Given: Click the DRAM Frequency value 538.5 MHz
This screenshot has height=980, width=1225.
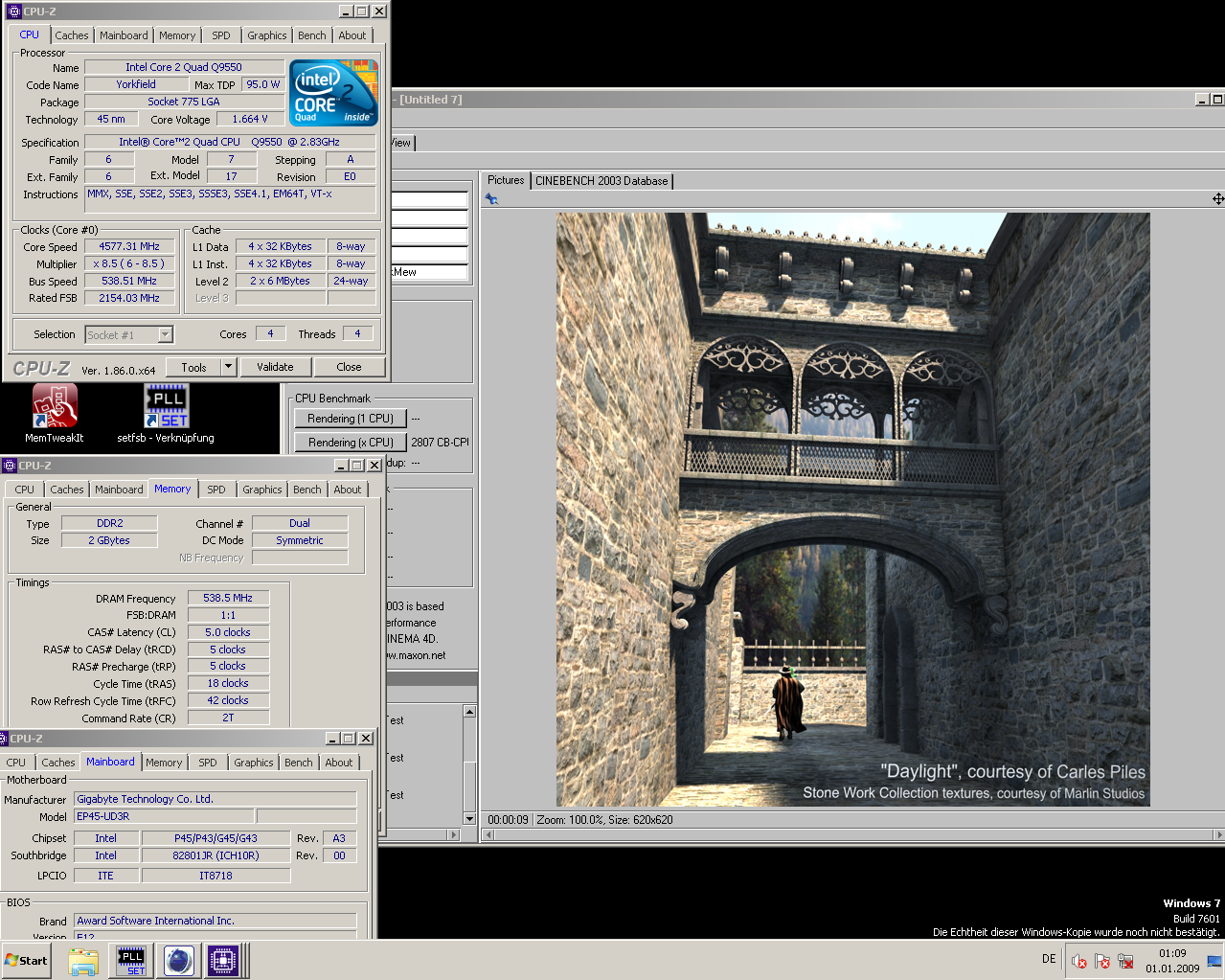Looking at the screenshot, I should click(x=228, y=598).
